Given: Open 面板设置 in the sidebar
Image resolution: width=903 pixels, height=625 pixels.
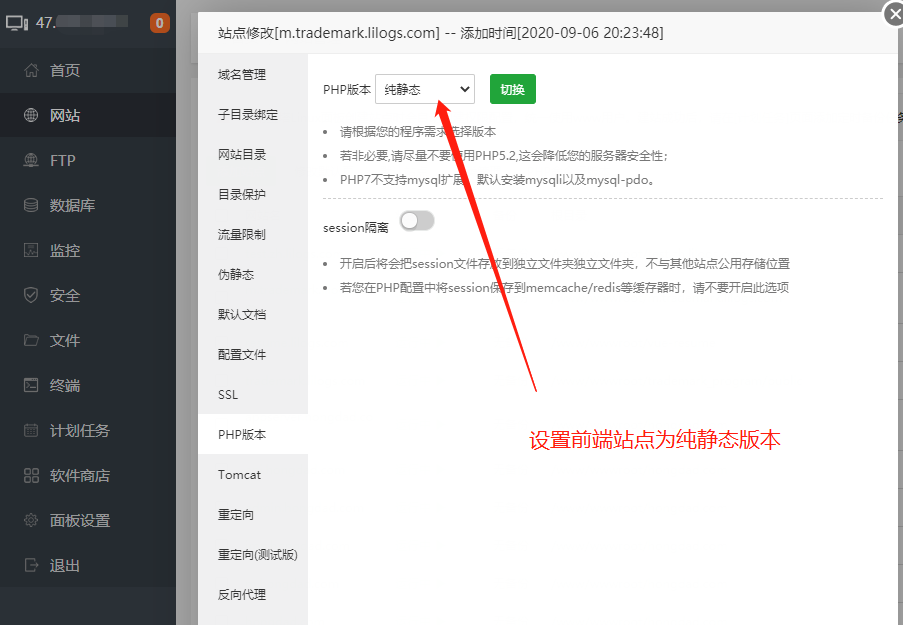Looking at the screenshot, I should [80, 521].
